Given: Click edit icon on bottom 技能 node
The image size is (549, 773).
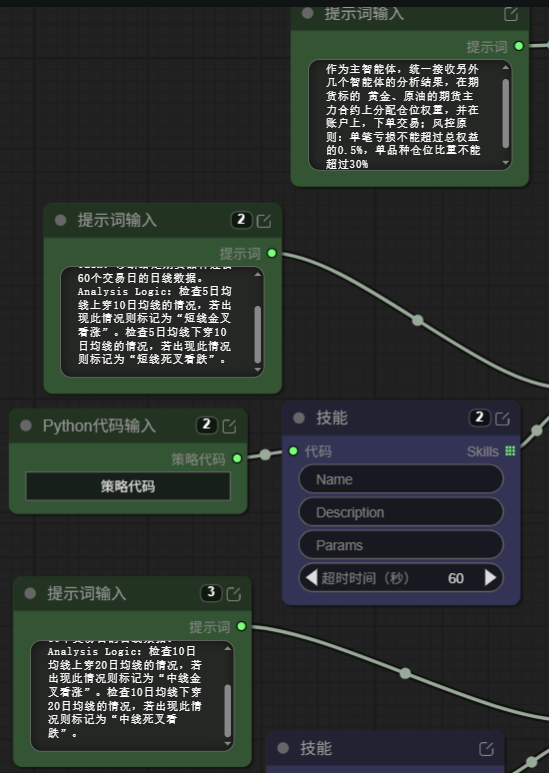Looking at the screenshot, I should tap(486, 749).
